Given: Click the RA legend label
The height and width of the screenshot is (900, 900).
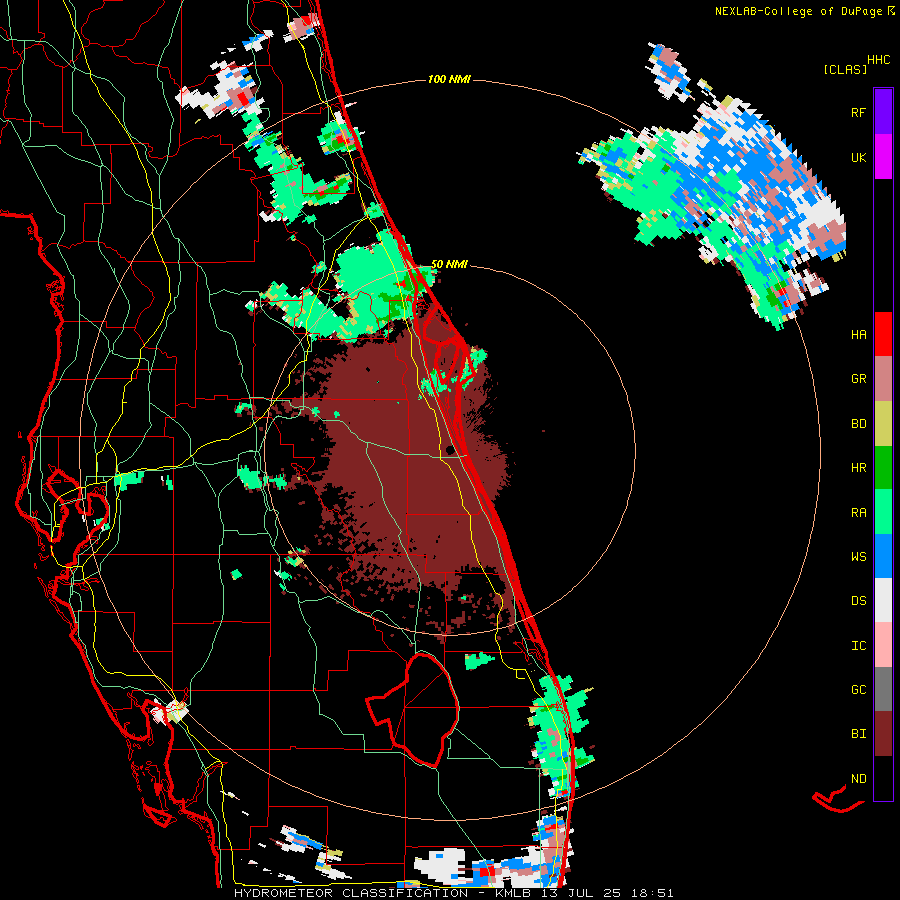Looking at the screenshot, I should point(858,513).
